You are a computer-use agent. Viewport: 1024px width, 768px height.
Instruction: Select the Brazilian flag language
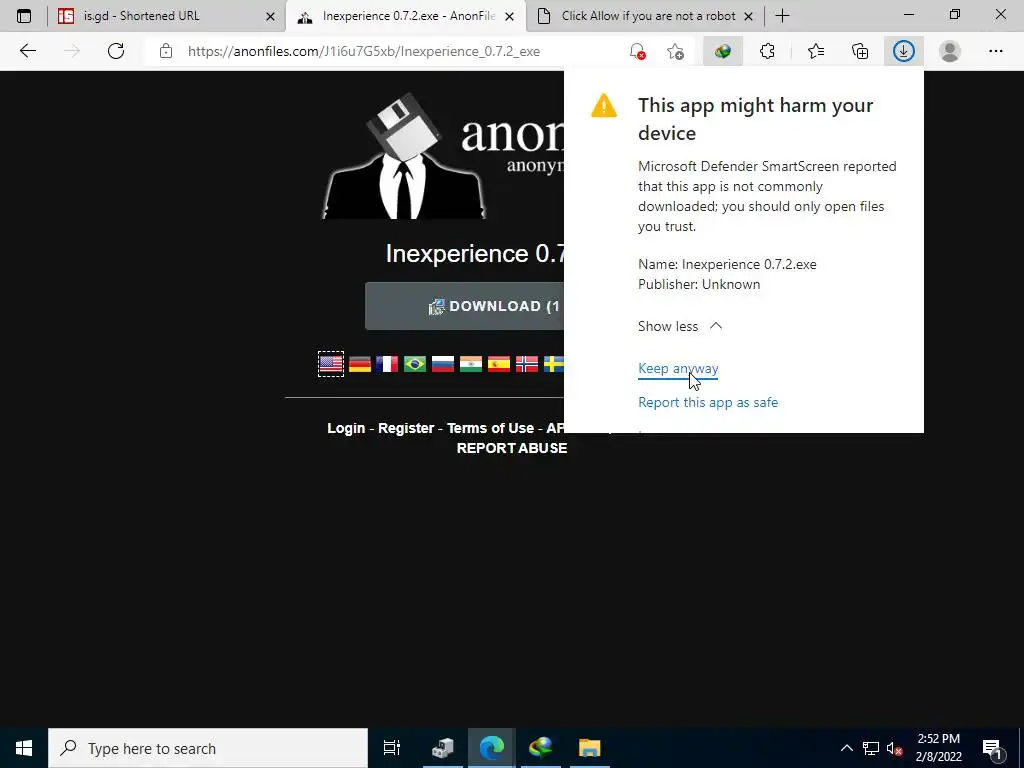pos(415,364)
